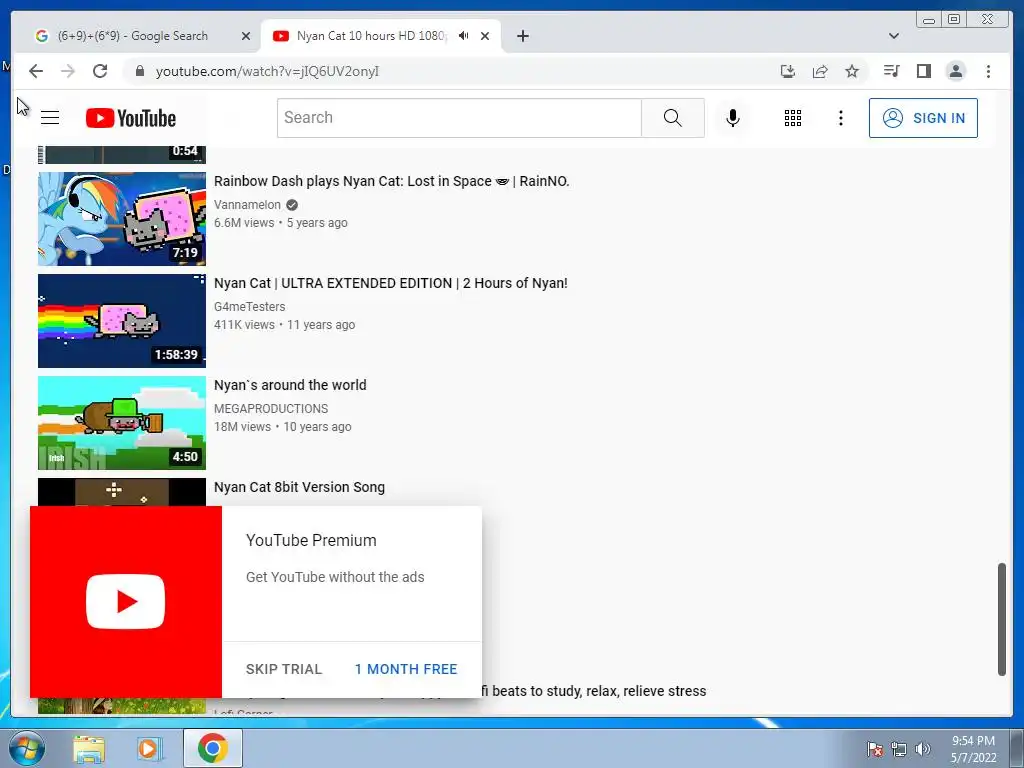Click 1 MONTH FREE button
This screenshot has width=1024, height=768.
coord(406,669)
